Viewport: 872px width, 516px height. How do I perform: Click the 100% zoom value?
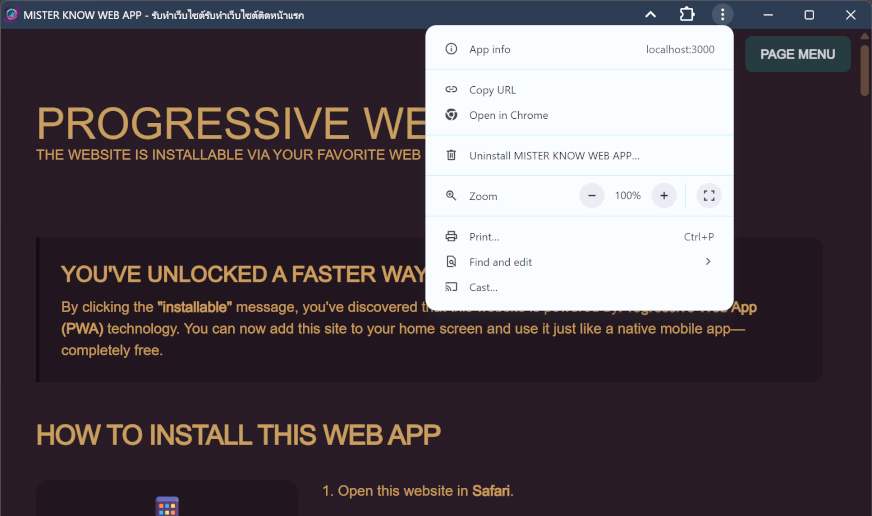pos(628,196)
